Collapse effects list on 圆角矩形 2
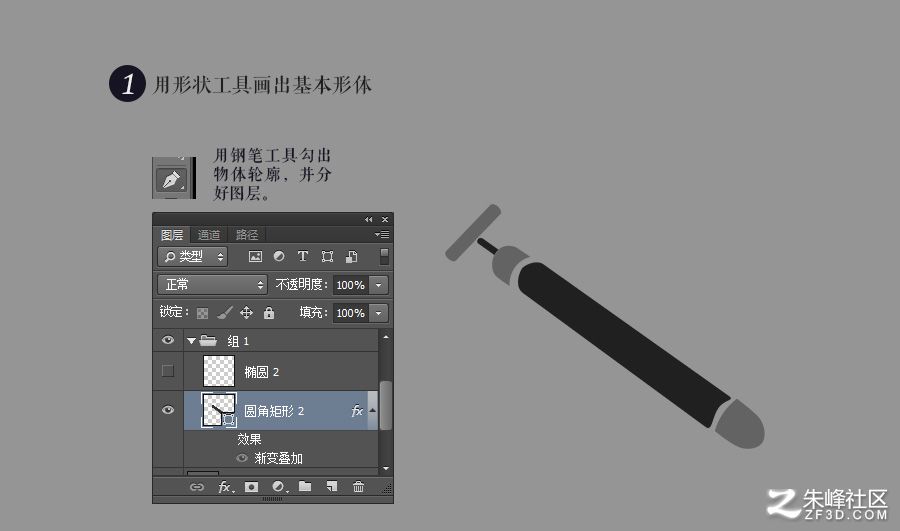The width and height of the screenshot is (900, 531). [373, 410]
